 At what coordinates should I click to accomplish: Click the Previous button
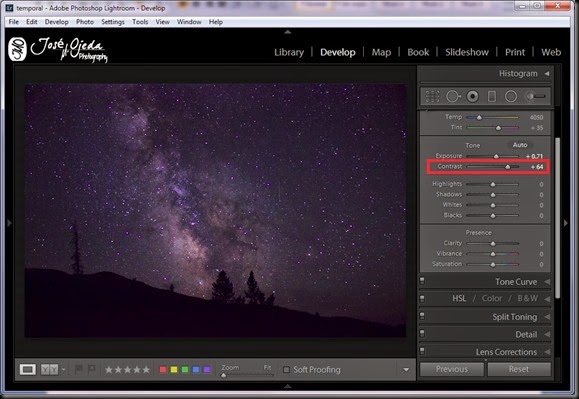pyautogui.click(x=452, y=369)
